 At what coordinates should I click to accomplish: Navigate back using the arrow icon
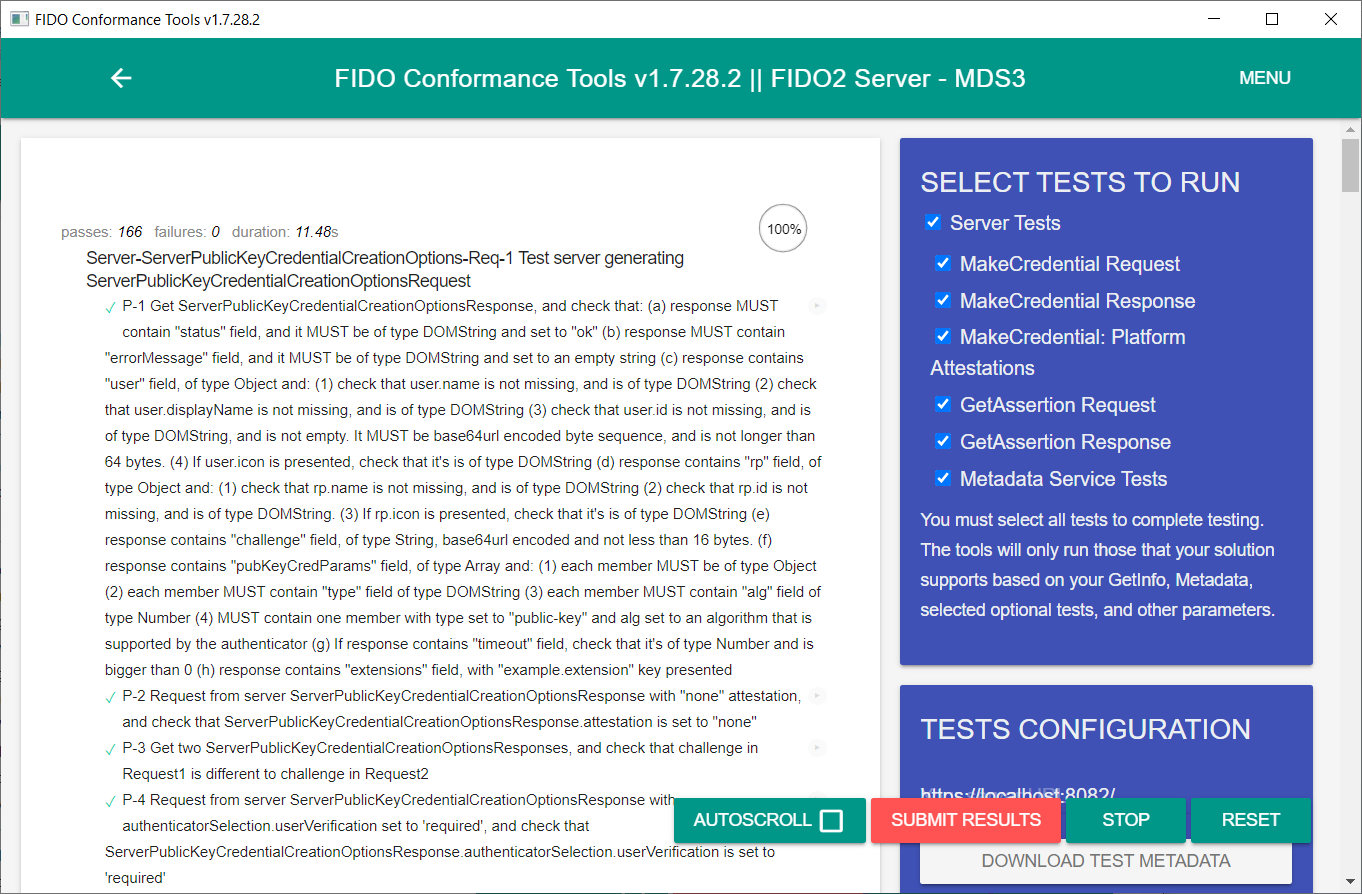pos(120,77)
